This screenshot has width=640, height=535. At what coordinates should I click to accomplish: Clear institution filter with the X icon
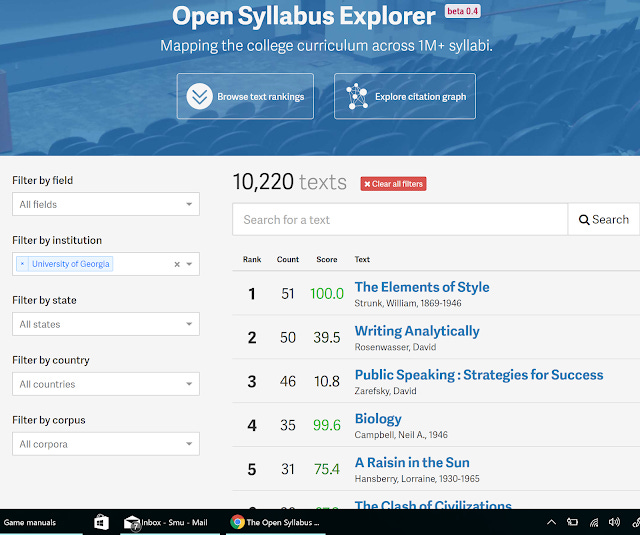point(177,264)
